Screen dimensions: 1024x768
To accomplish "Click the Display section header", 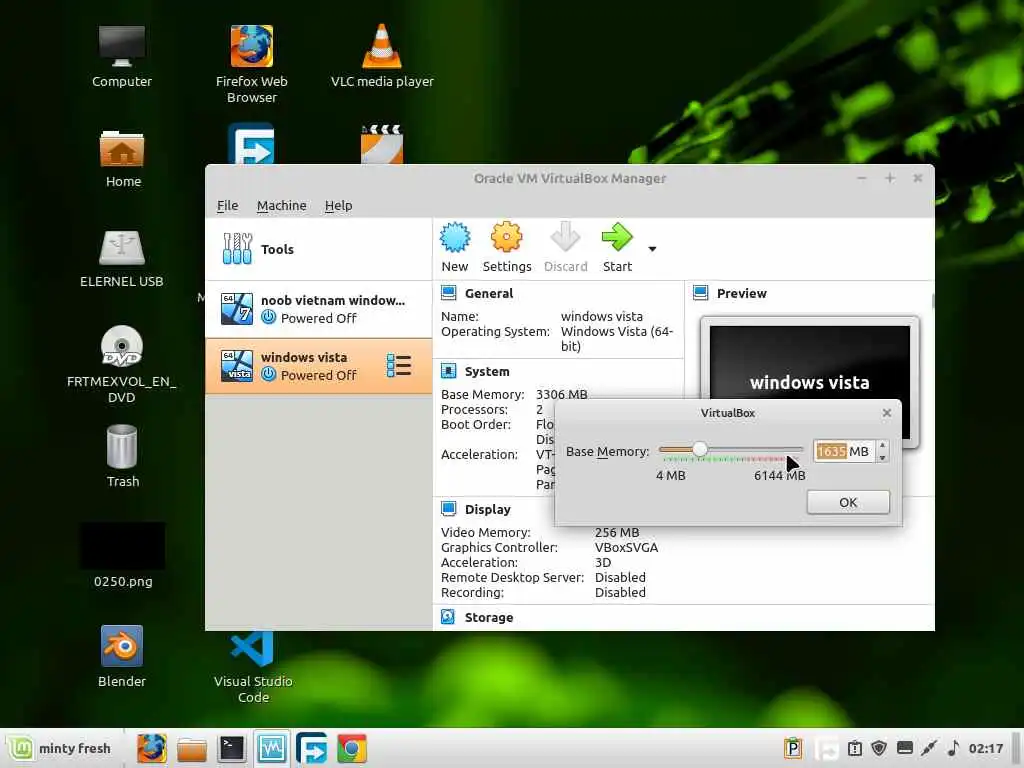I will point(487,509).
